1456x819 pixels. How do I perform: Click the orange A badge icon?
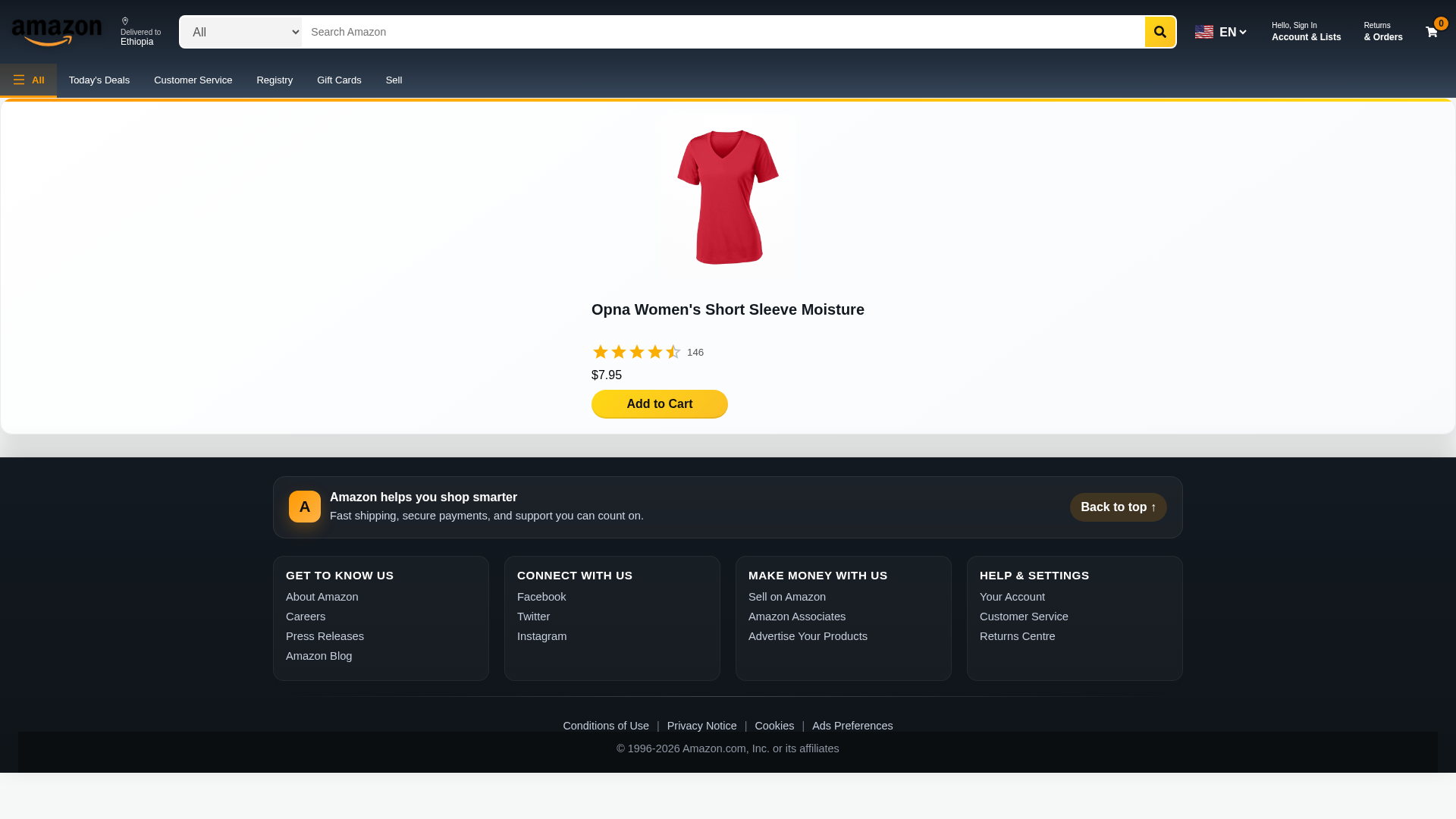point(305,507)
